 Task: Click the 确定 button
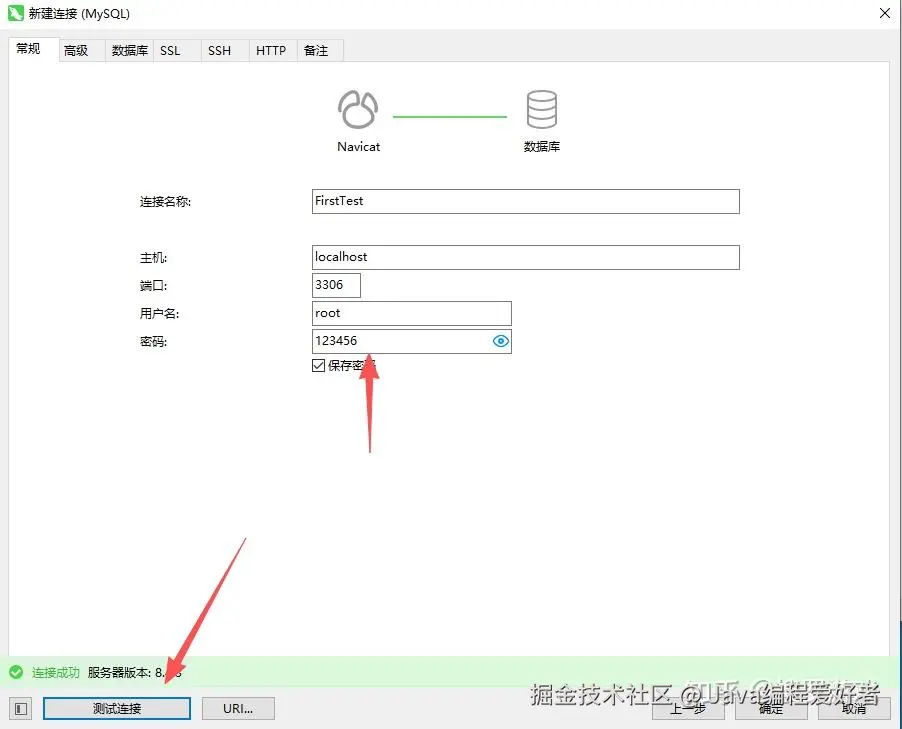coord(771,709)
